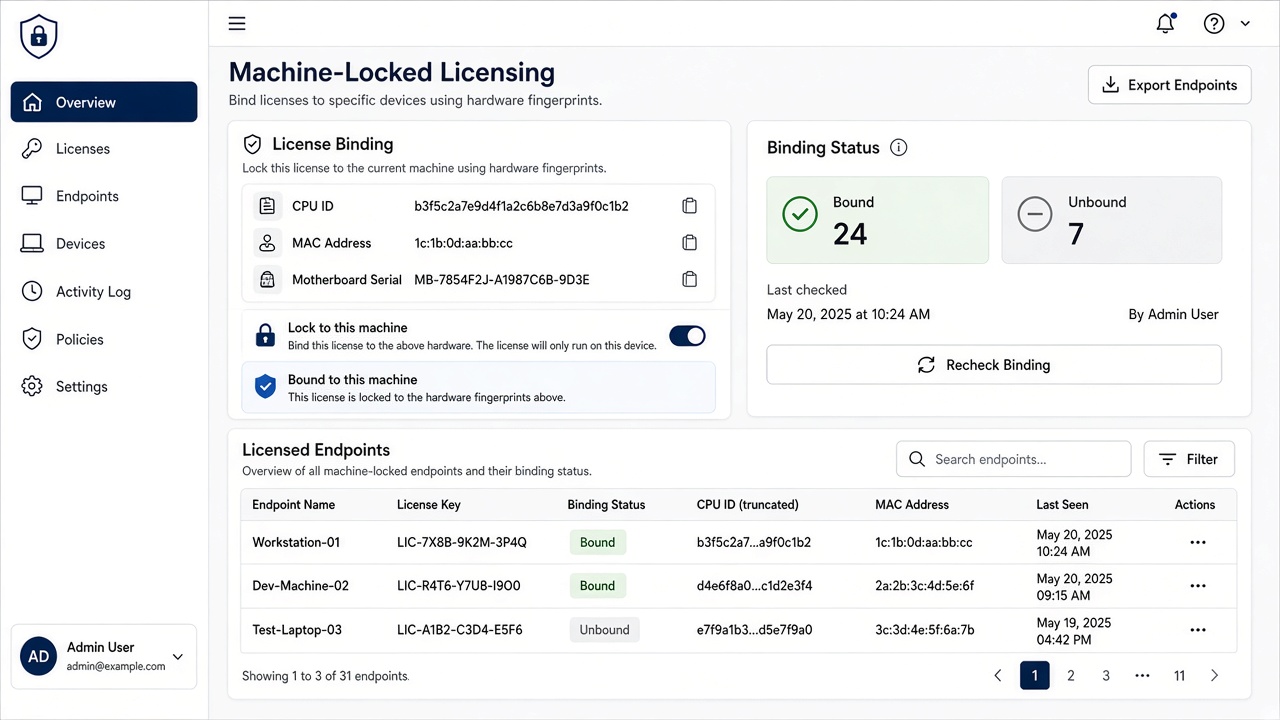Open the Devices sidebar item
Viewport: 1280px width, 720px height.
(104, 244)
